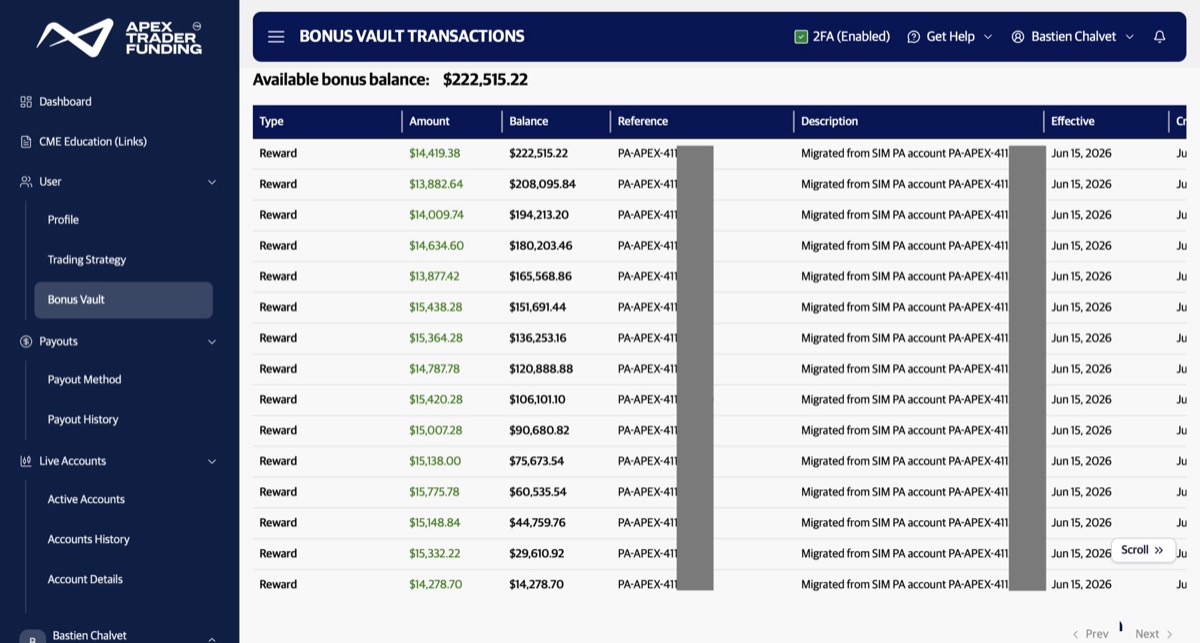1200x643 pixels.
Task: Open the Dashboard page
Action: [65, 102]
